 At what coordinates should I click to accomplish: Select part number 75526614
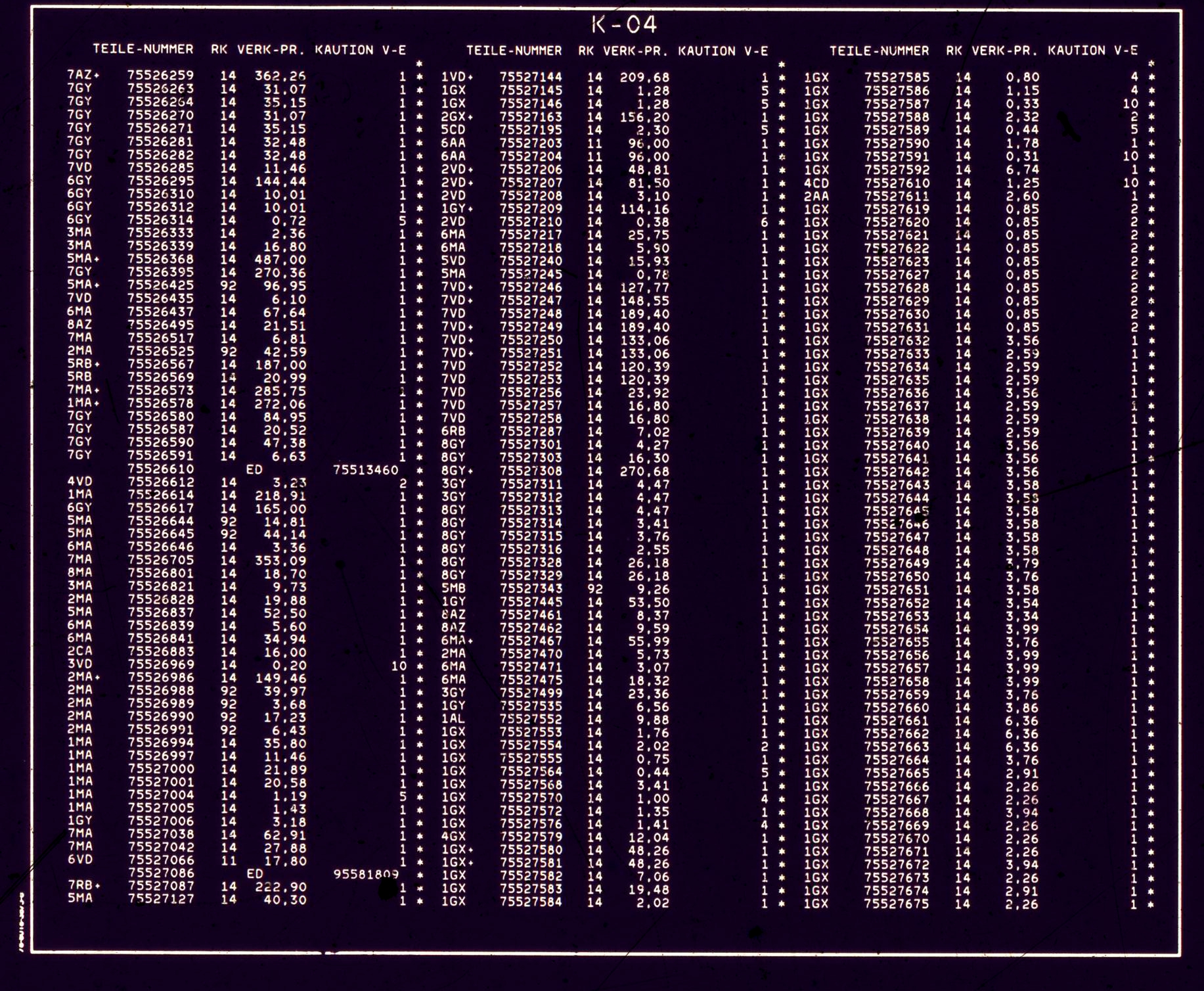pyautogui.click(x=161, y=495)
